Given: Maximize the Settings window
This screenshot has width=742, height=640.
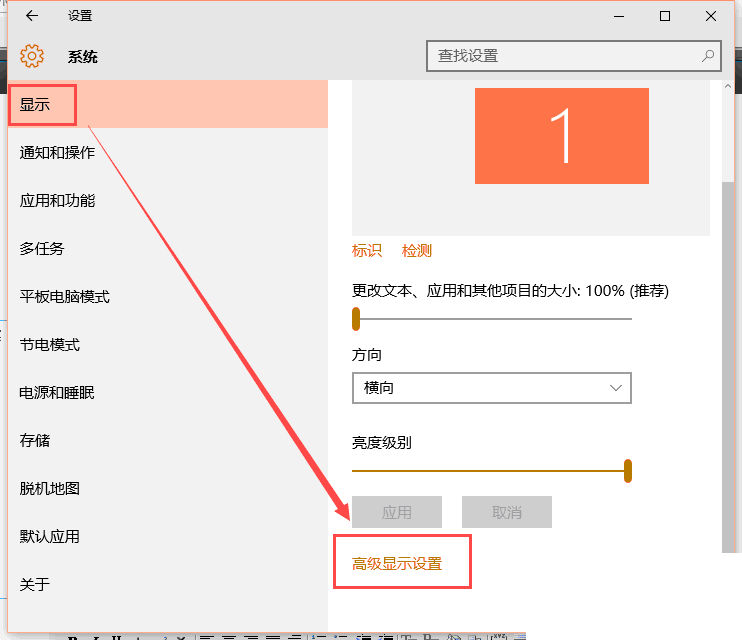Looking at the screenshot, I should coord(665,16).
